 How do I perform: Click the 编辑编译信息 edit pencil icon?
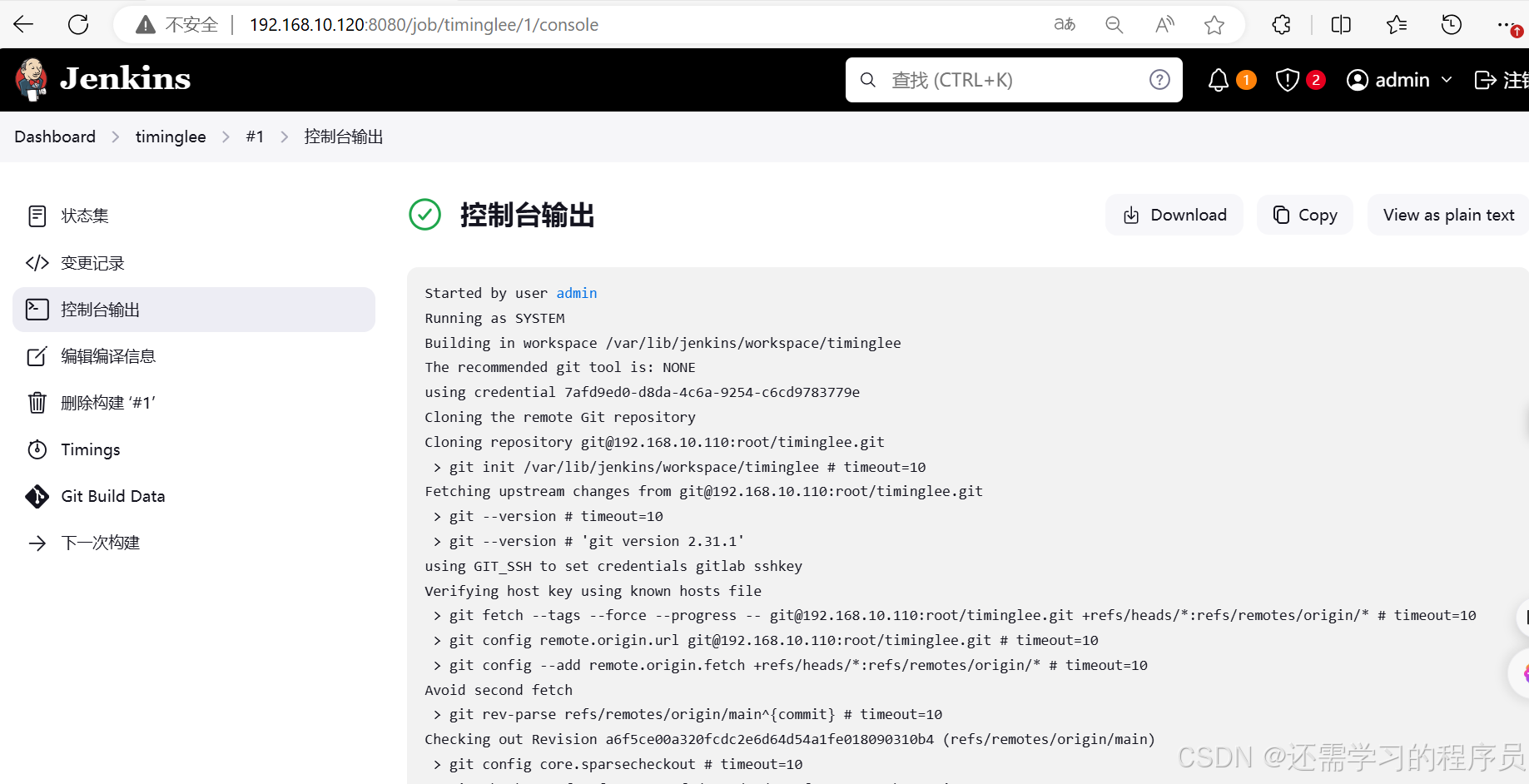pyautogui.click(x=37, y=356)
